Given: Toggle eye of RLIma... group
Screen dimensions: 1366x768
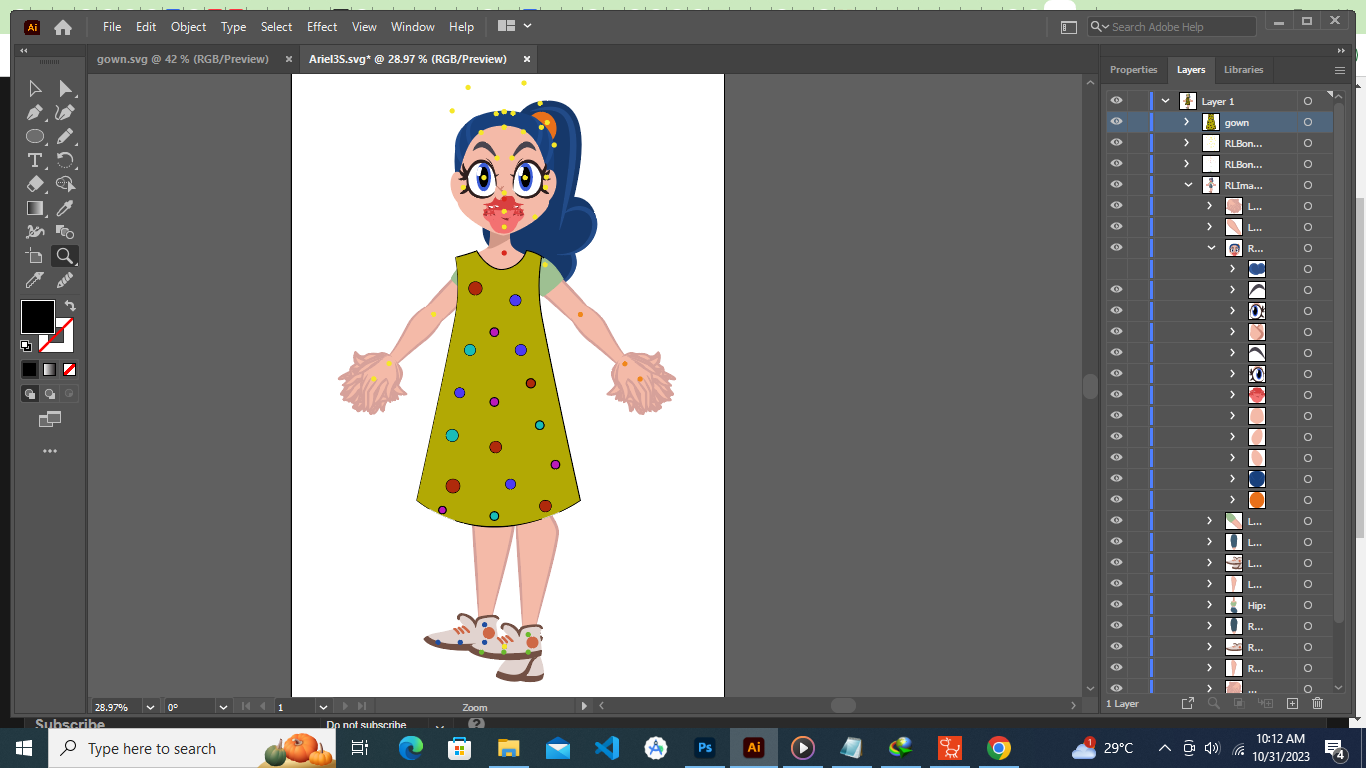Looking at the screenshot, I should pyautogui.click(x=1117, y=185).
